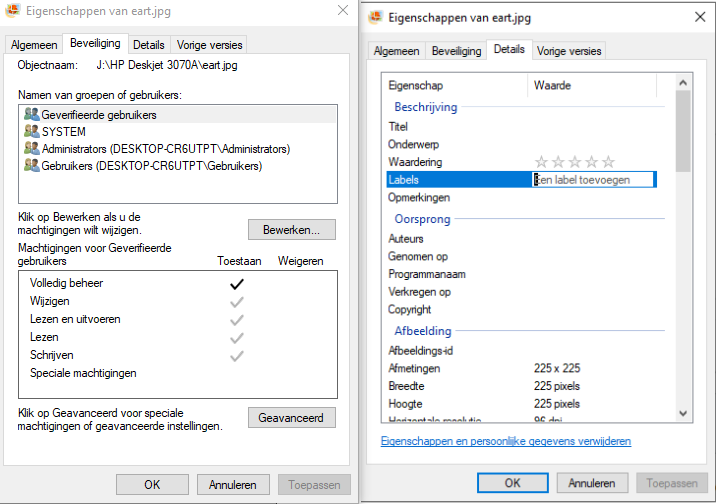
Task: Click the Bewerken... button
Action: (x=291, y=229)
